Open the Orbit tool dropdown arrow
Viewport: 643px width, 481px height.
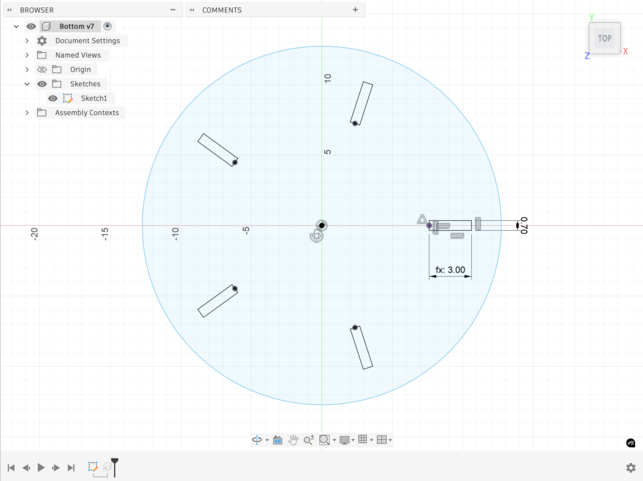click(267, 440)
